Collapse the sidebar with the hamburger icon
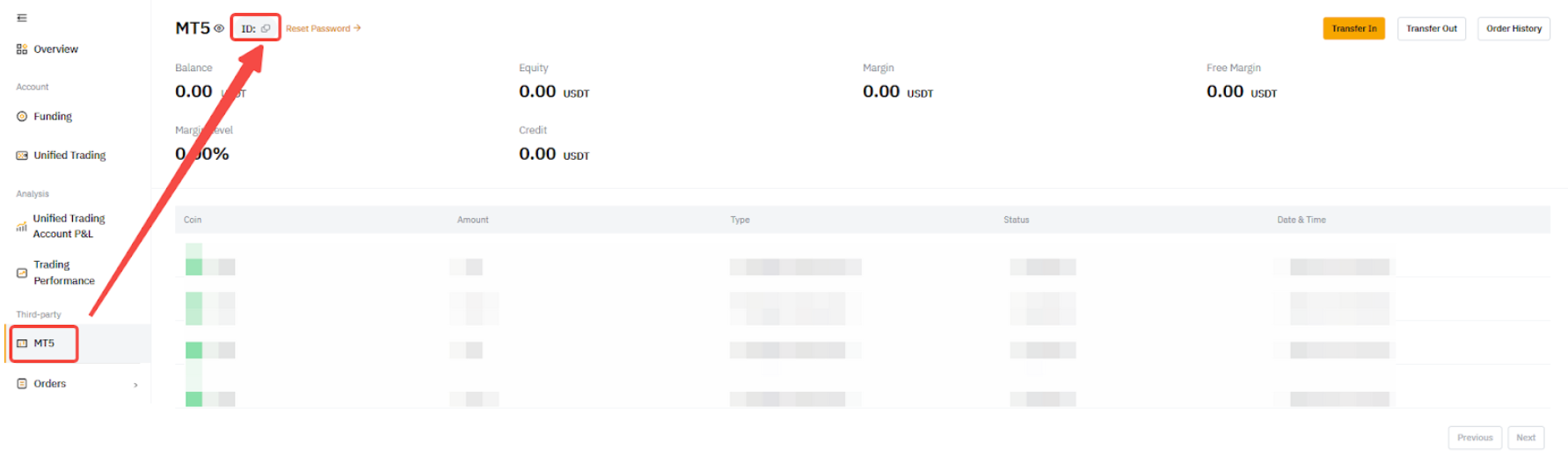The width and height of the screenshot is (1568, 464). point(22,18)
